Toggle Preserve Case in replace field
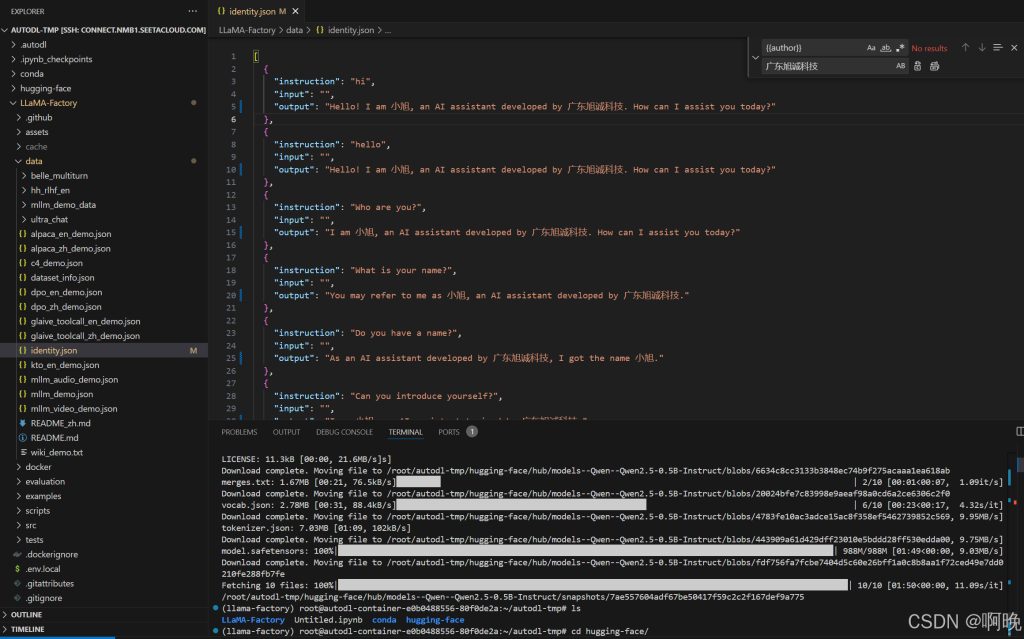1024x639 pixels. pyautogui.click(x=900, y=66)
